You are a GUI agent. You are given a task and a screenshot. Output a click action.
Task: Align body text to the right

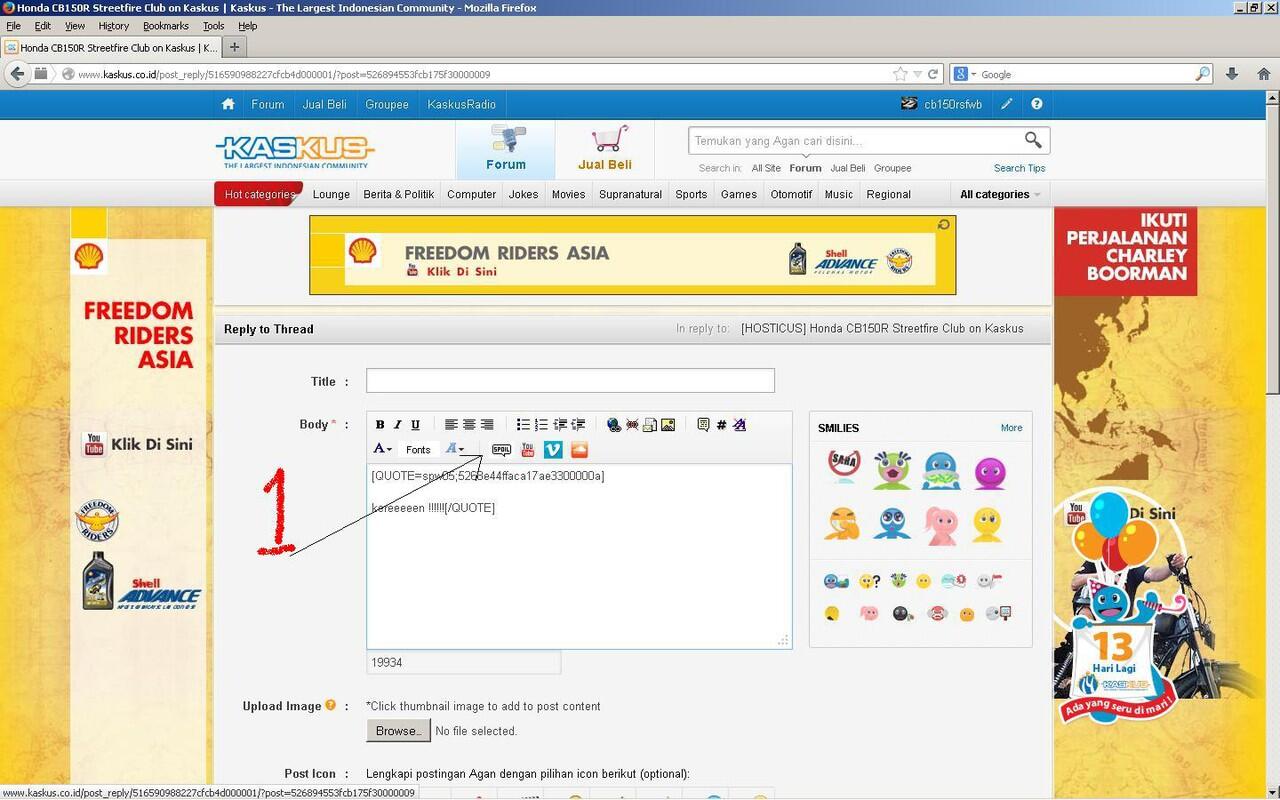[x=487, y=425]
